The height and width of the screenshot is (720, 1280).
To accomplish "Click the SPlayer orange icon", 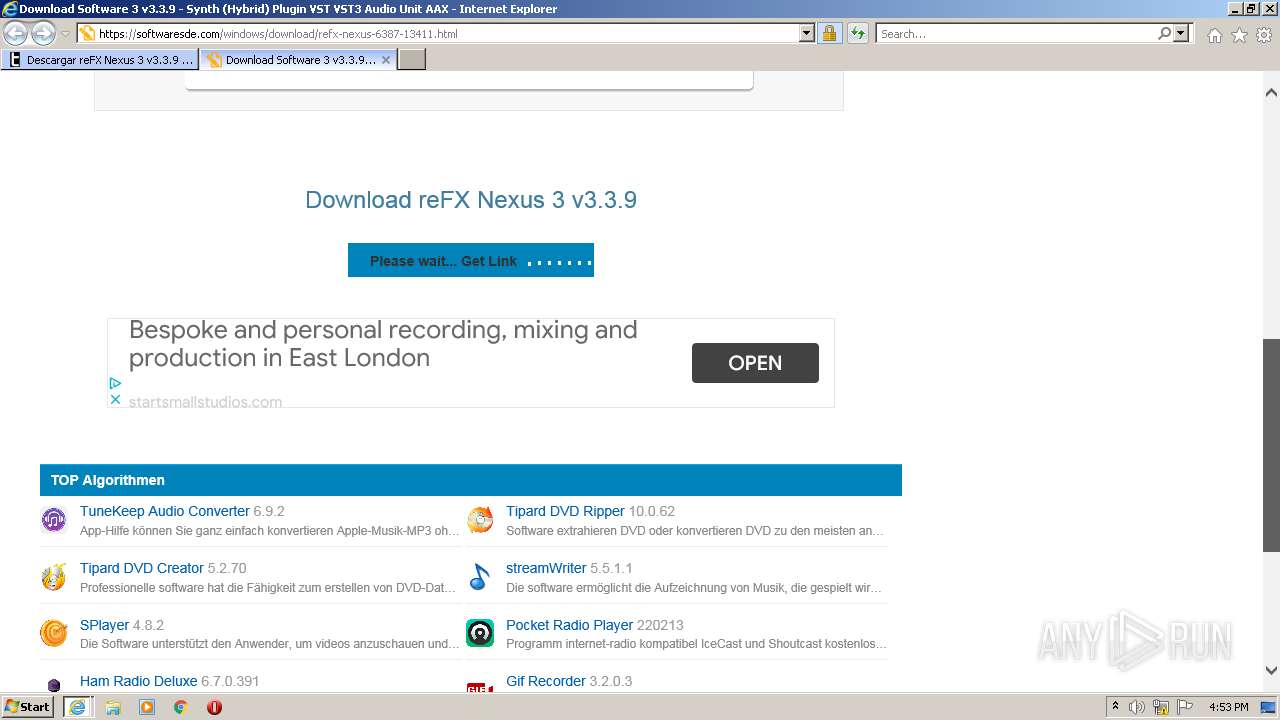I will (x=54, y=633).
